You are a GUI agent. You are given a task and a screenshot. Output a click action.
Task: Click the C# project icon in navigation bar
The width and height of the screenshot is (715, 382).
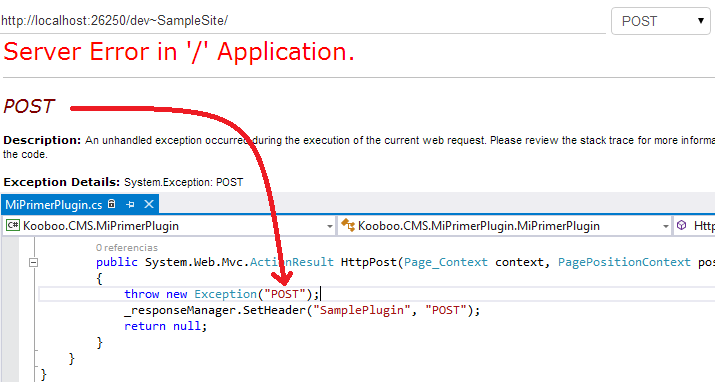click(x=13, y=225)
